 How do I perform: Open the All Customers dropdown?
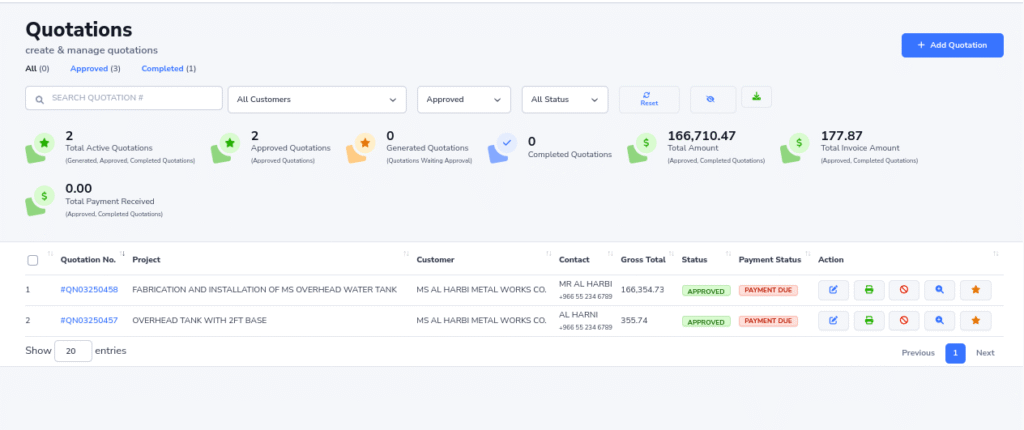tap(317, 99)
